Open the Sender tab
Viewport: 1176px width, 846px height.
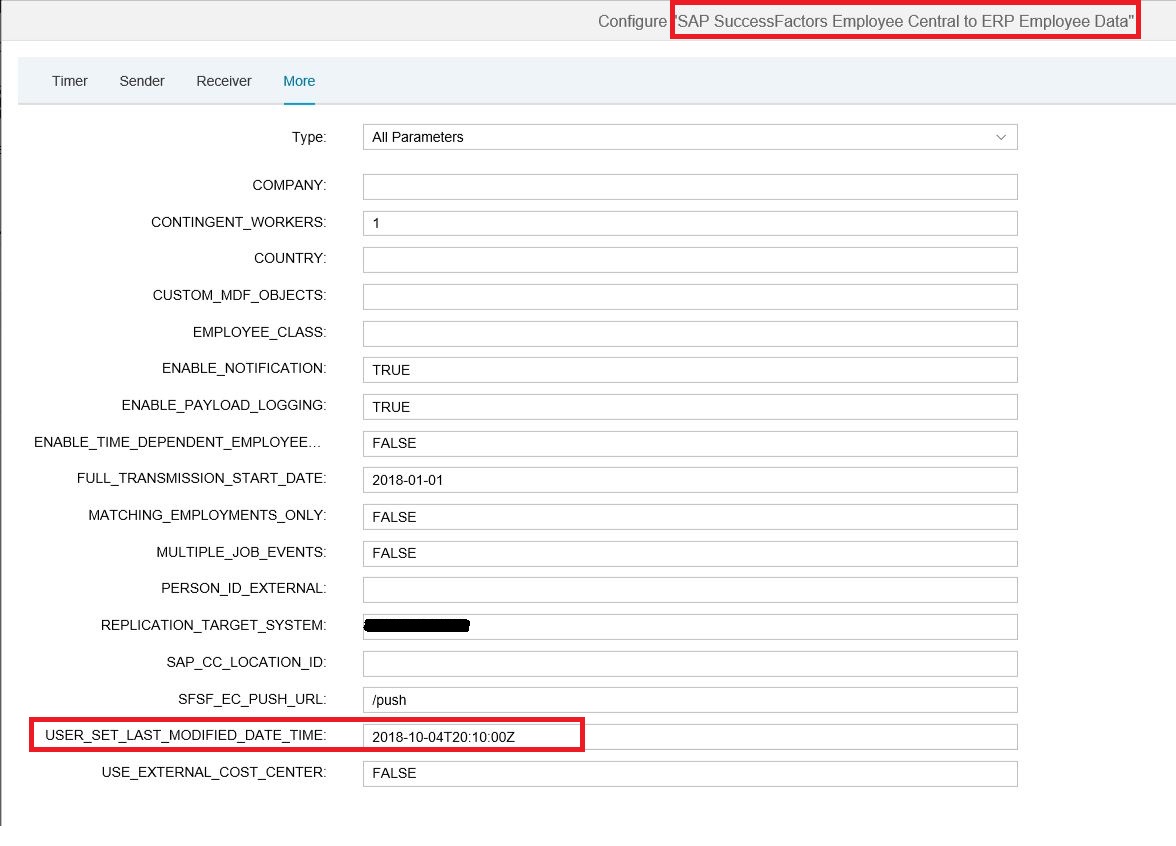[x=142, y=81]
